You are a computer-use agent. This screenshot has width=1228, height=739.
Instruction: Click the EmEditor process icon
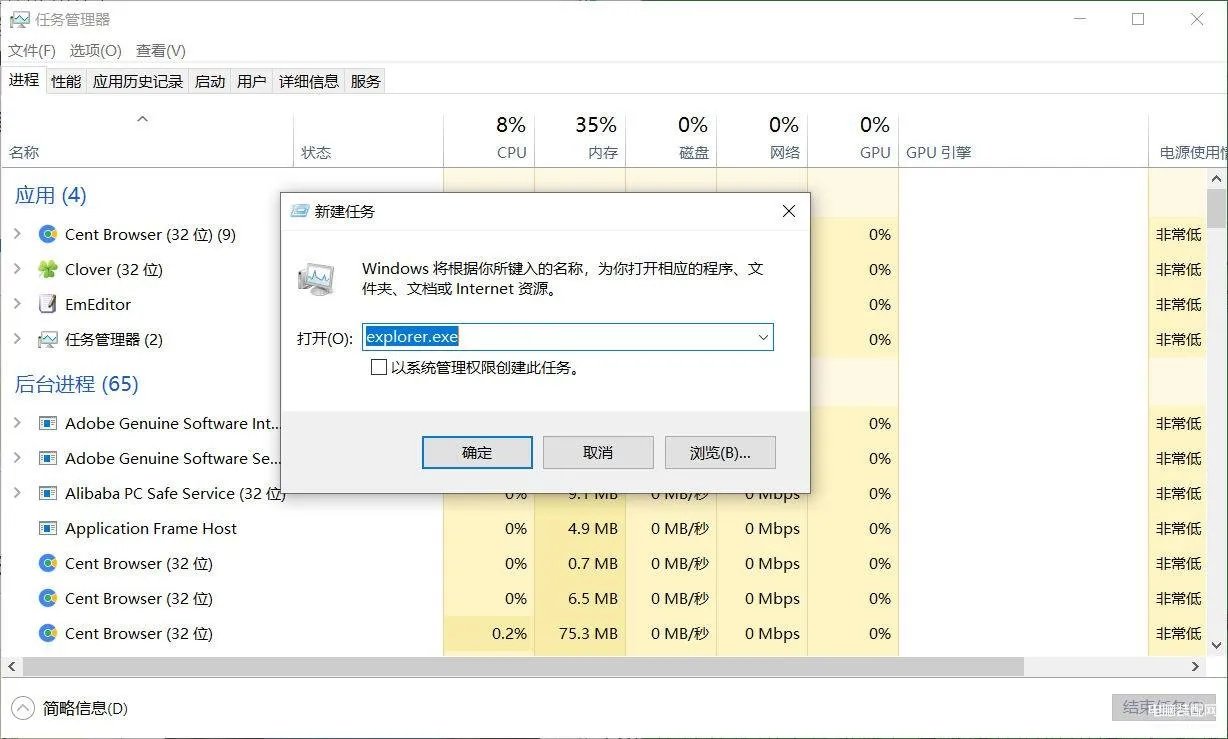[x=47, y=304]
